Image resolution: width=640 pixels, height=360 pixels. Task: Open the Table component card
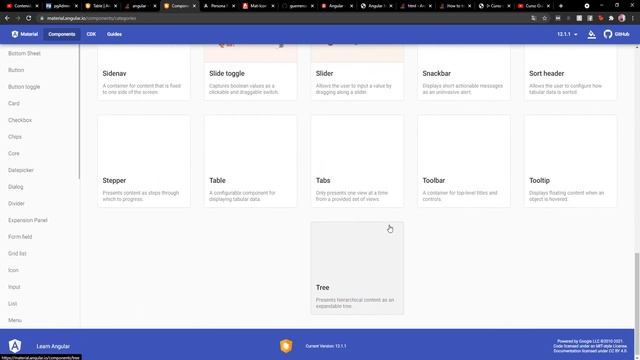[250, 161]
